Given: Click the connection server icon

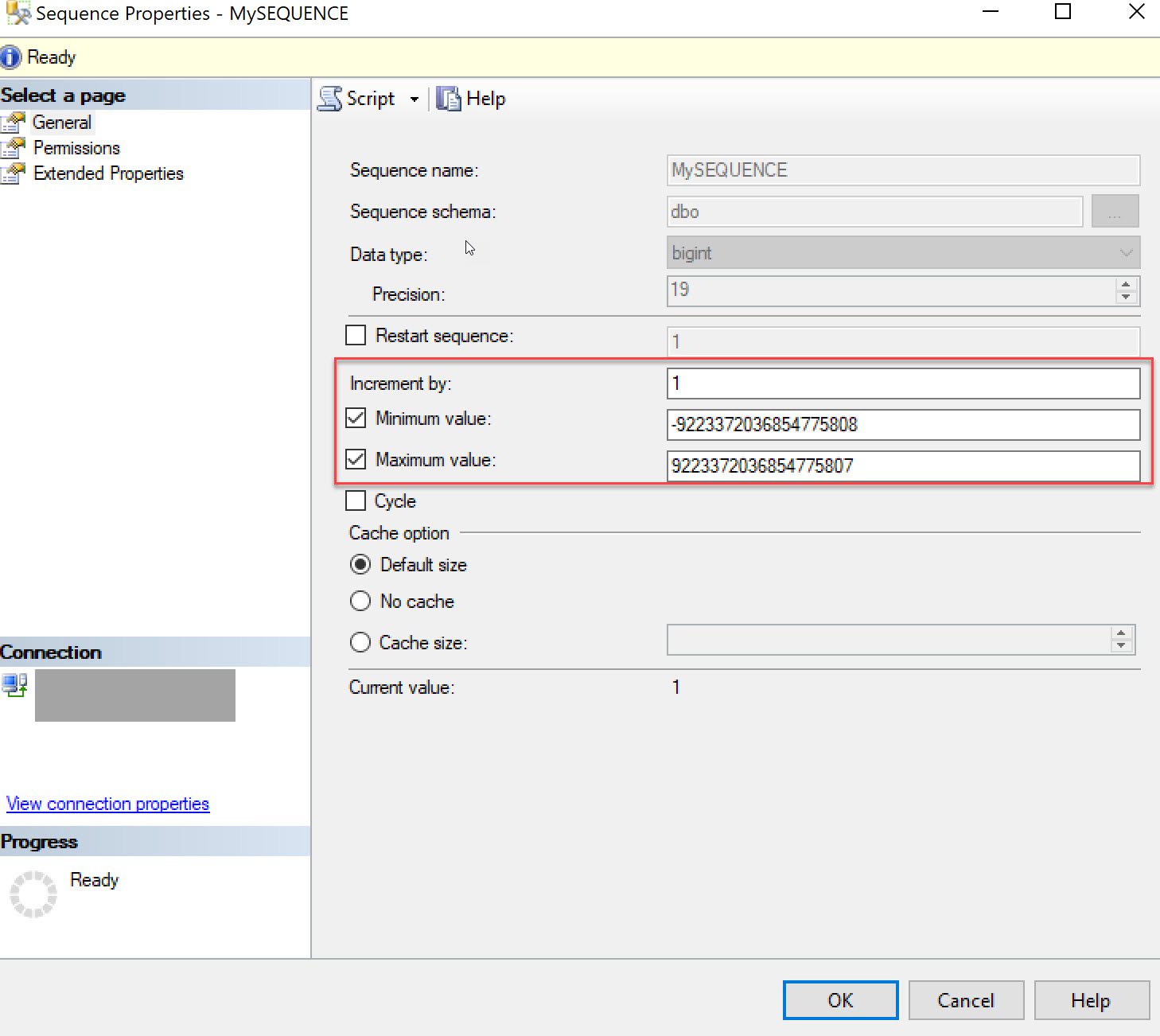Looking at the screenshot, I should click(15, 685).
